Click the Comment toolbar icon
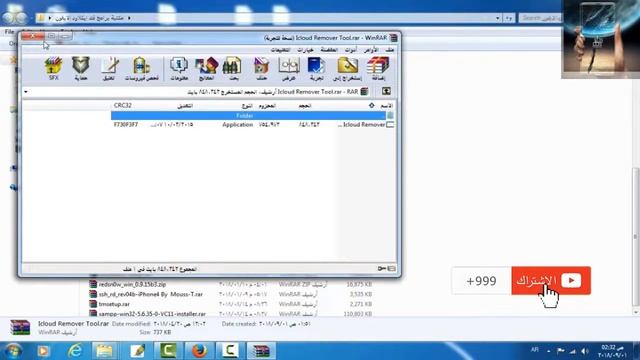The height and width of the screenshot is (360, 640). [x=109, y=69]
